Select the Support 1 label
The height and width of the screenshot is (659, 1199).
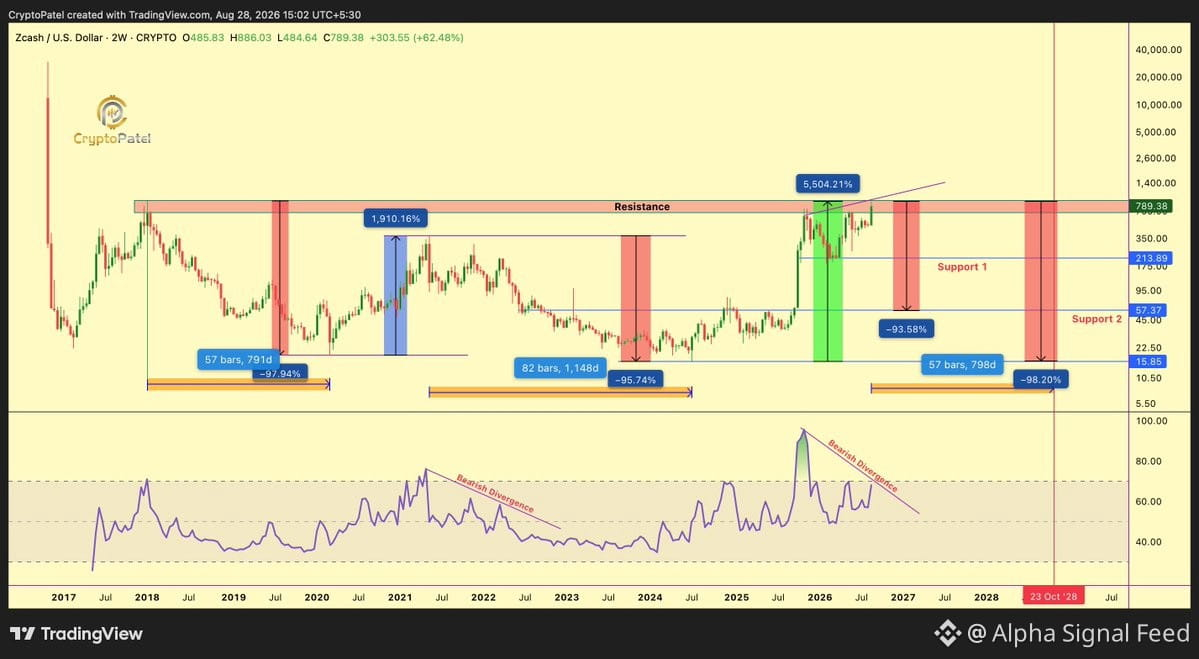[x=962, y=267]
